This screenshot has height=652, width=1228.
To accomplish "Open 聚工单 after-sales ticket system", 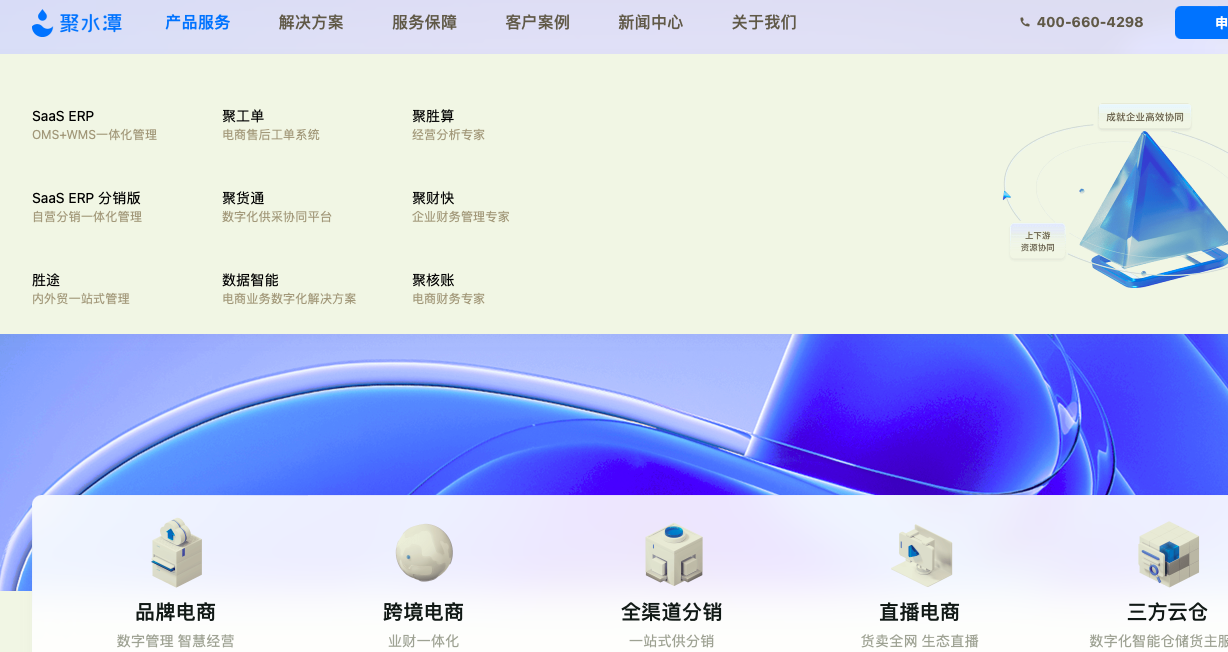I will pos(243,116).
